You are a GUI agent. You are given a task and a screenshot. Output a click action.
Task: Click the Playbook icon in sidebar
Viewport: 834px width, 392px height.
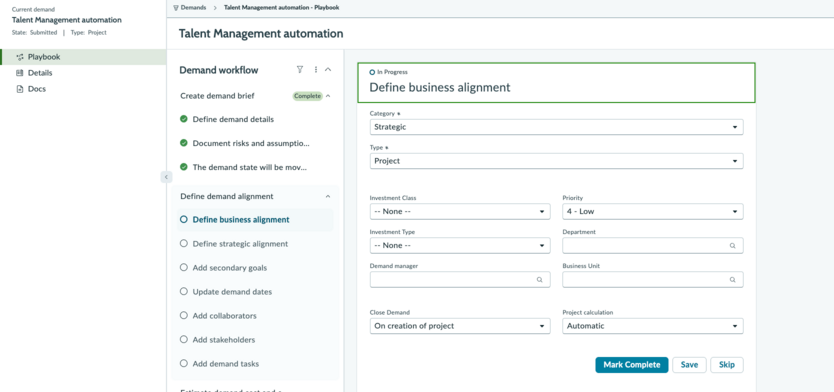click(20, 57)
